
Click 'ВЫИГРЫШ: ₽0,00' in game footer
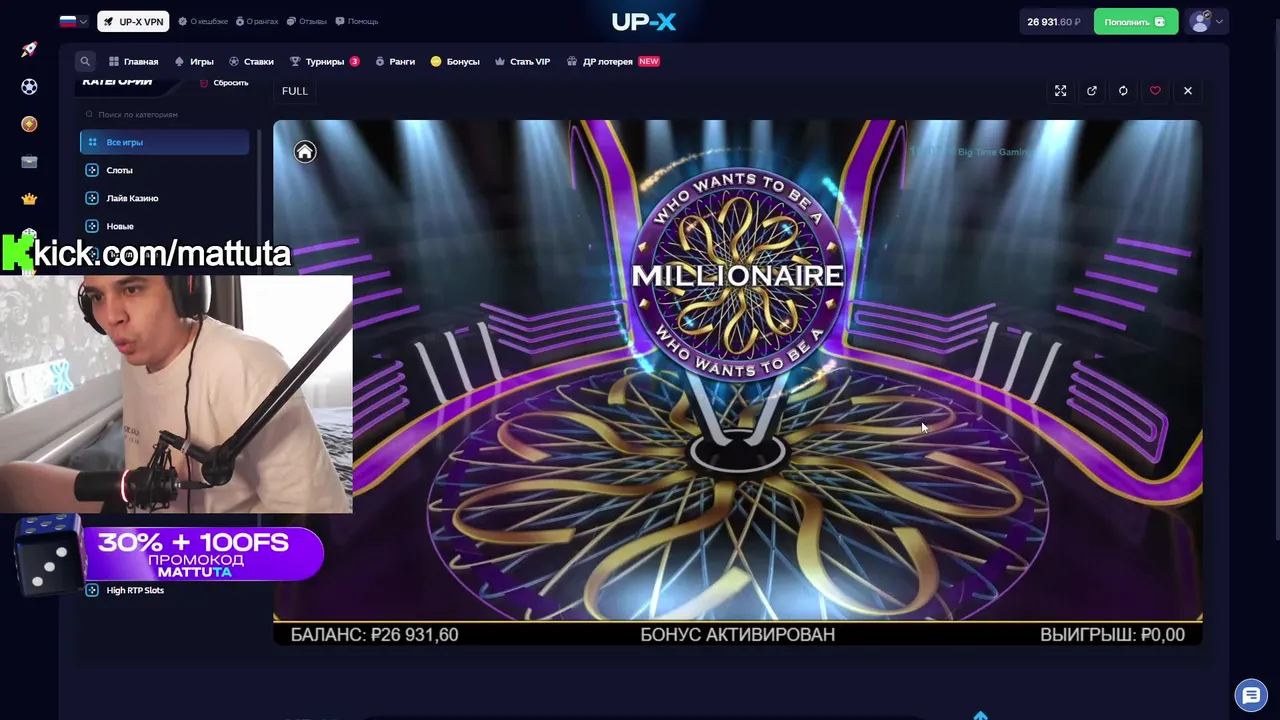1112,634
